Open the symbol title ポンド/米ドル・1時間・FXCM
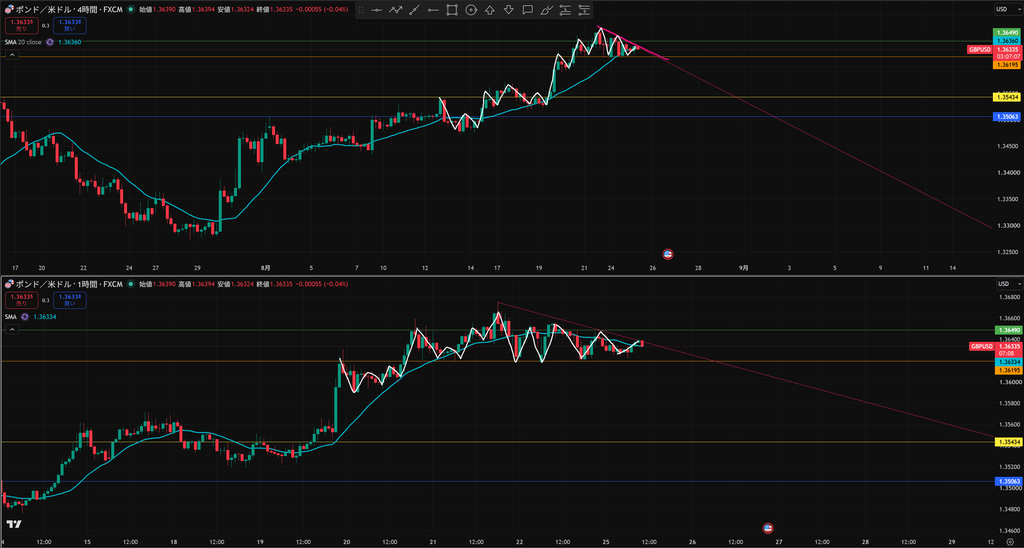 69,284
